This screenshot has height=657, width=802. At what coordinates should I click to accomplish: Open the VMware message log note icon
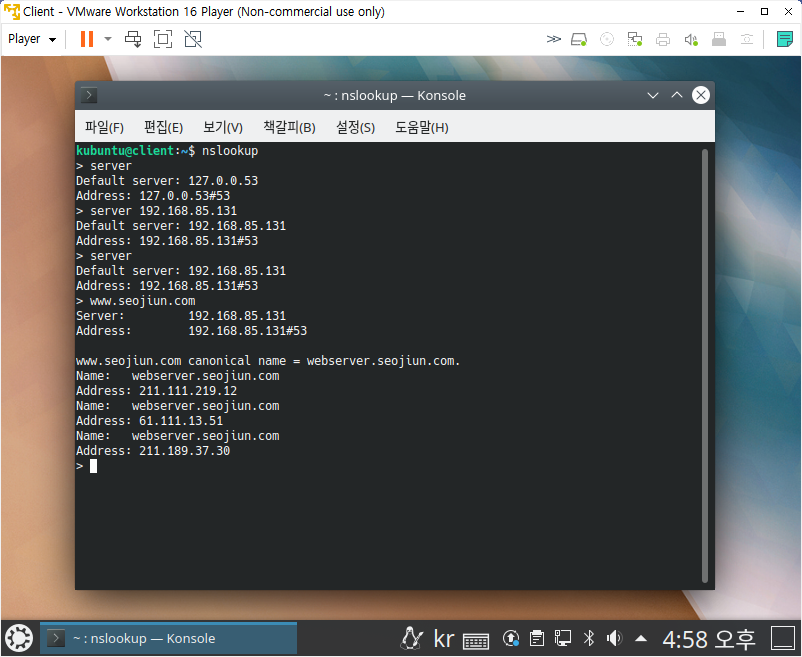(x=784, y=39)
